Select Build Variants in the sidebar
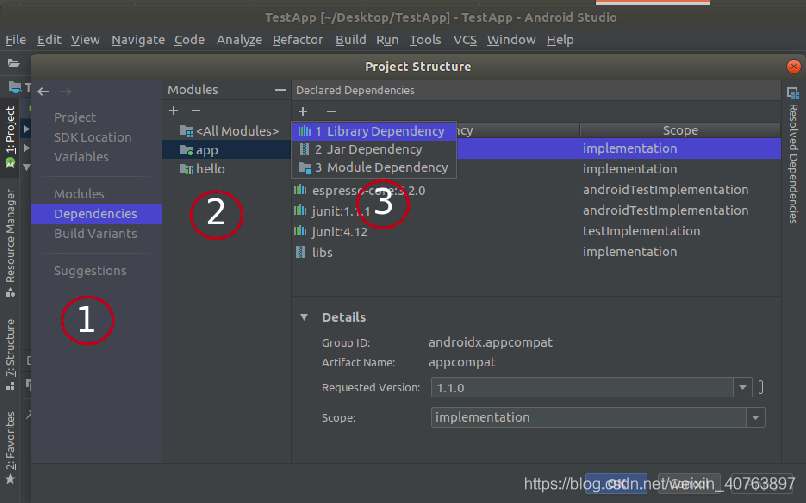This screenshot has width=806, height=503. coord(96,234)
